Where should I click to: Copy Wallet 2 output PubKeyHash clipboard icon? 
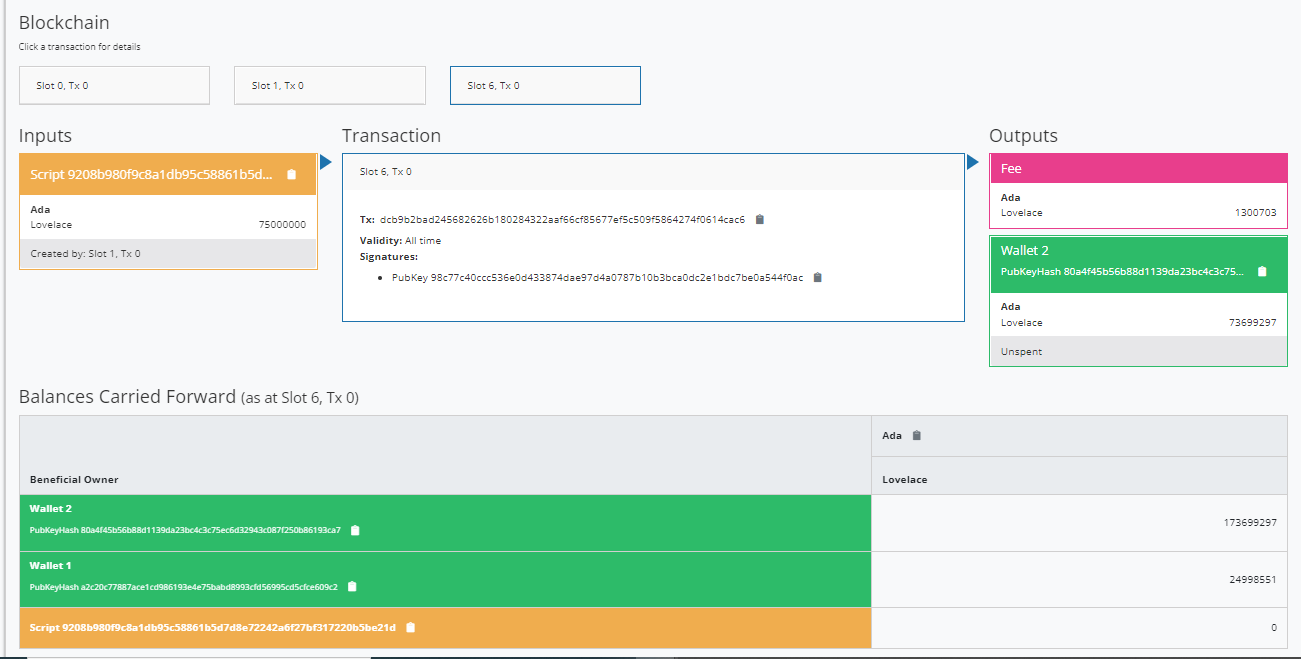1262,271
